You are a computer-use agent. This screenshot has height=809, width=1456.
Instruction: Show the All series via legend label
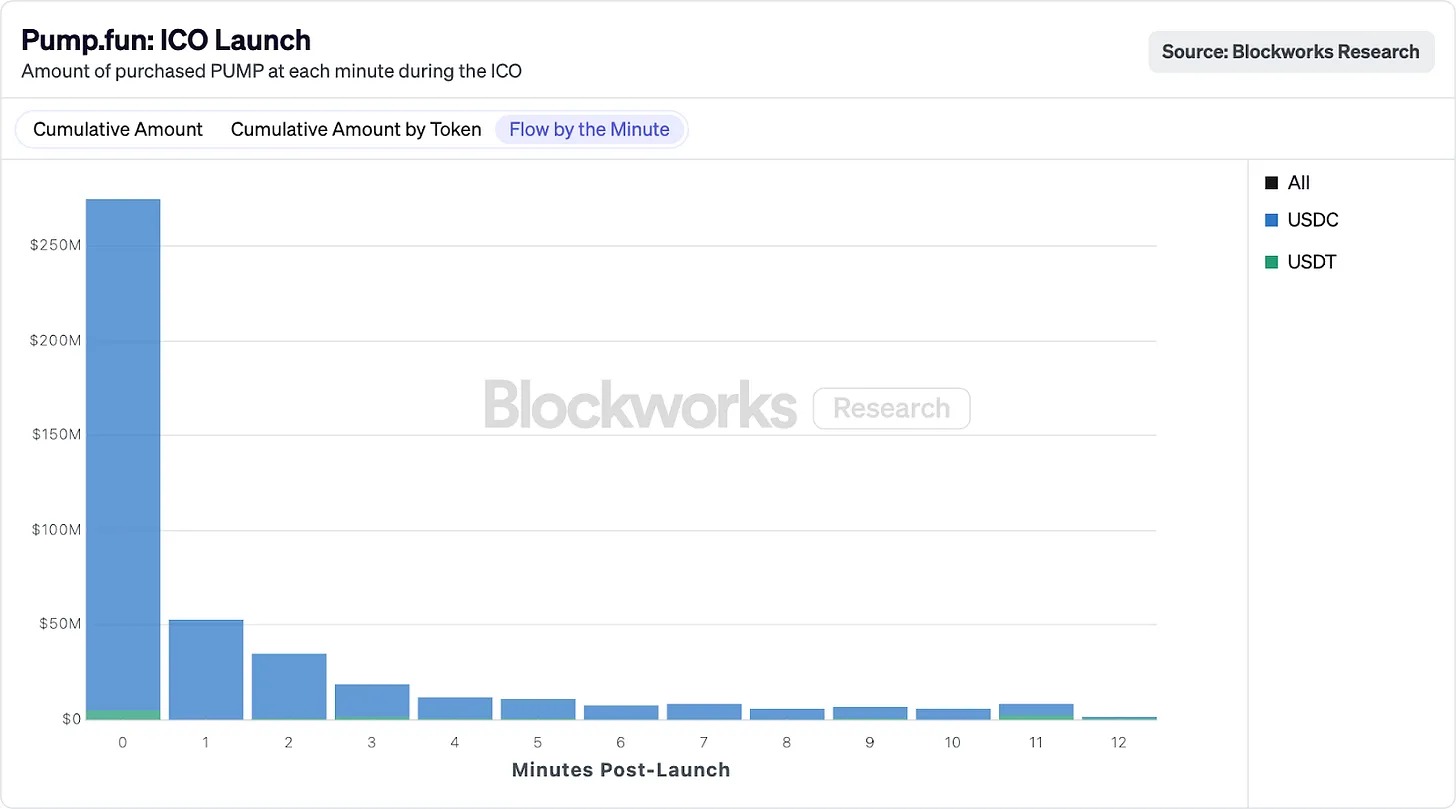pos(1298,183)
